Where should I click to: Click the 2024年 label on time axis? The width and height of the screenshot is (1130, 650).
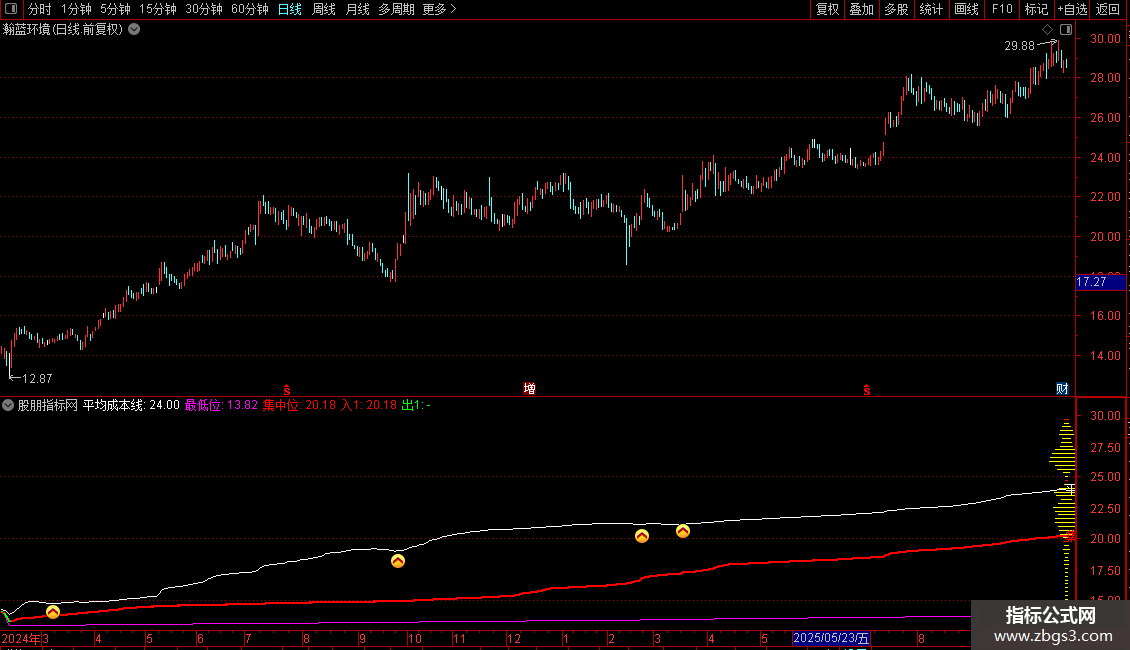[x=21, y=638]
